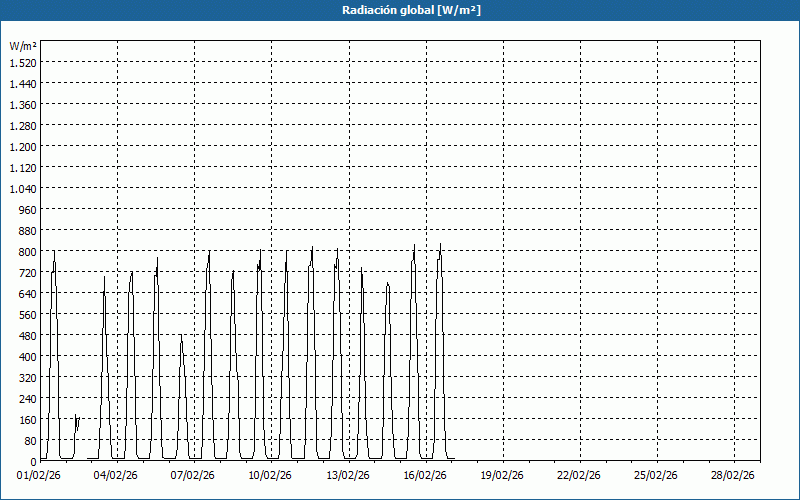The height and width of the screenshot is (500, 800).
Task: Click the W/m² unit label above the axis
Action: (x=23, y=46)
